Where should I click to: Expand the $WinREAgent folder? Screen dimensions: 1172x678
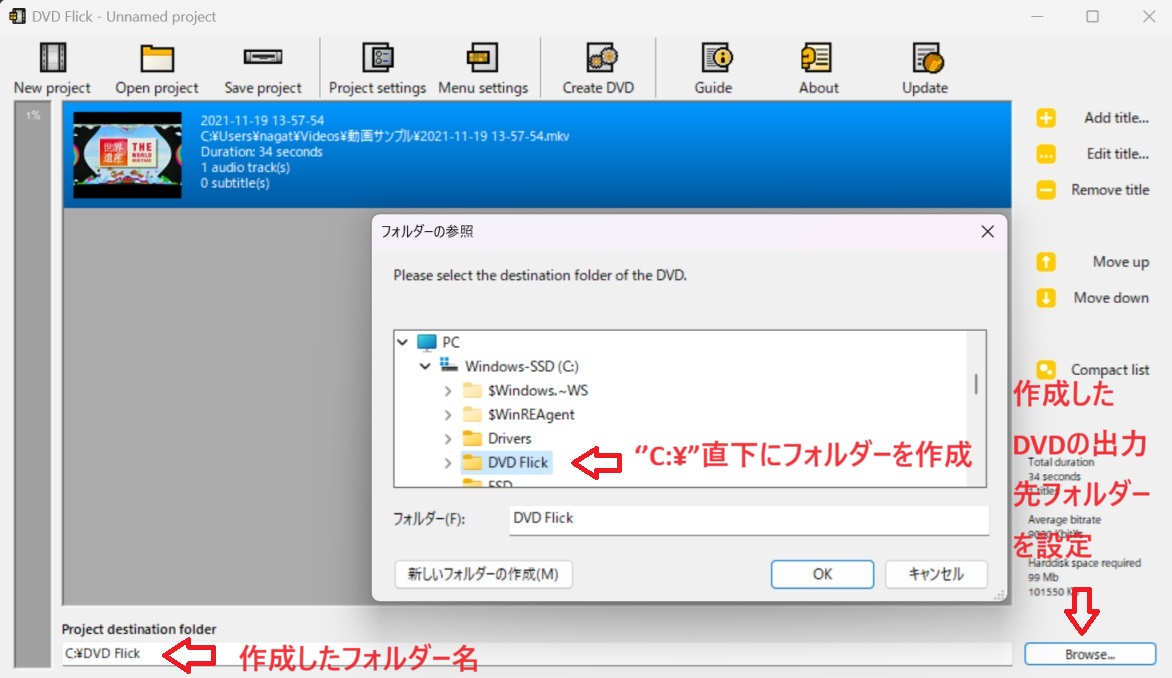[x=447, y=415]
